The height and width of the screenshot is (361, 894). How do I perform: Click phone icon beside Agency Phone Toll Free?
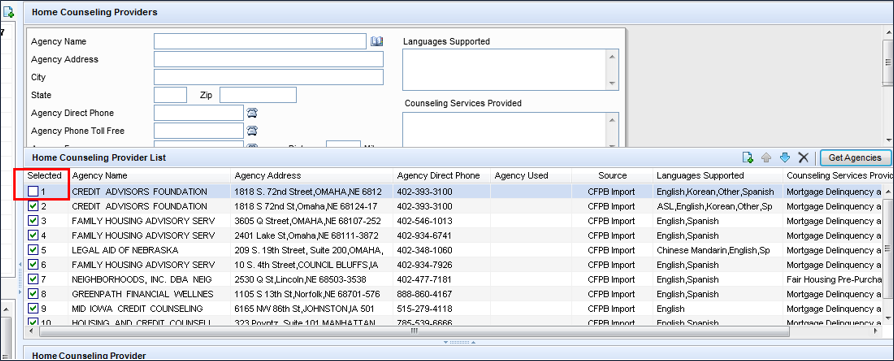[x=252, y=131]
